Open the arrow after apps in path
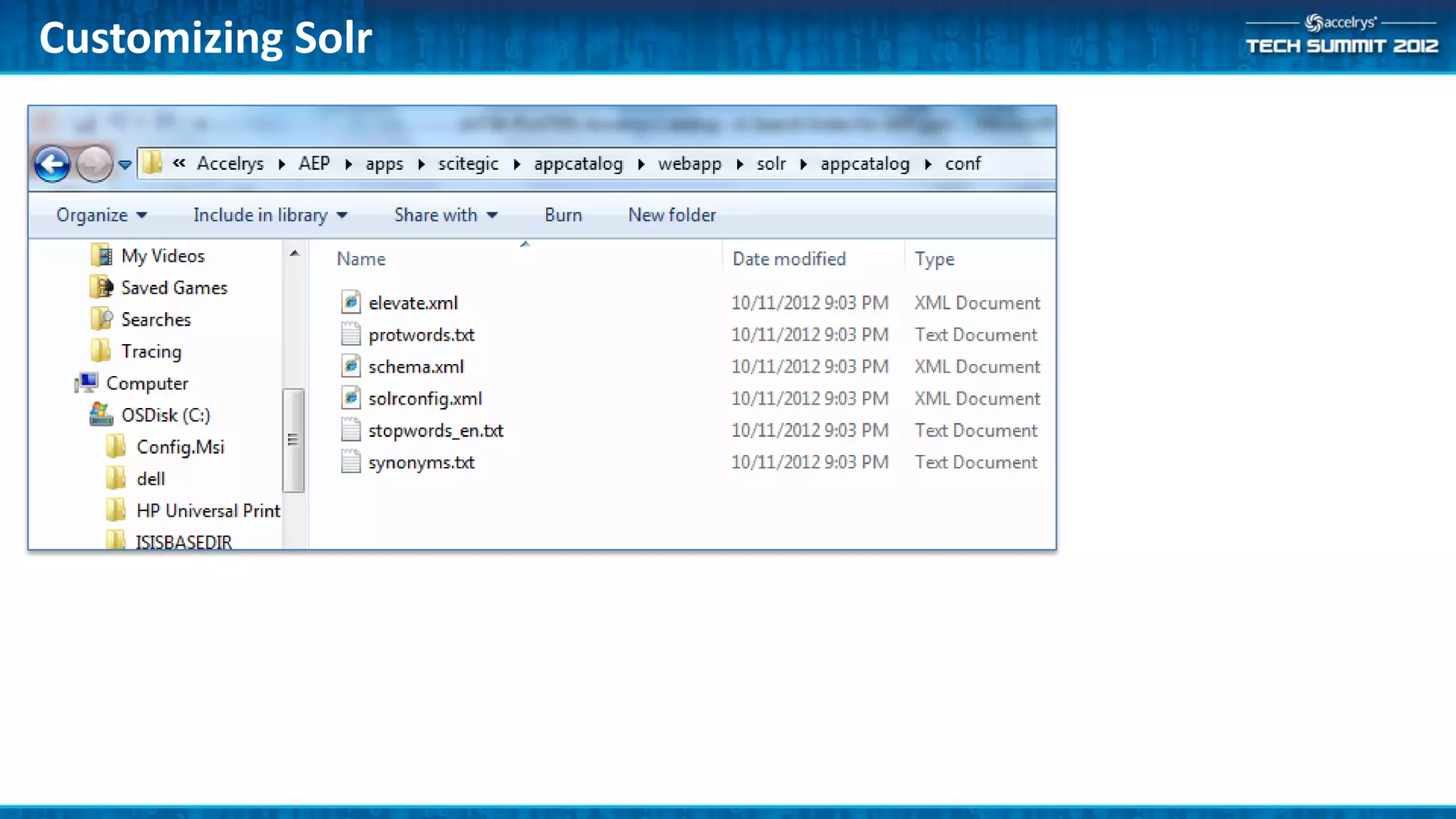The height and width of the screenshot is (819, 1456). point(422,164)
